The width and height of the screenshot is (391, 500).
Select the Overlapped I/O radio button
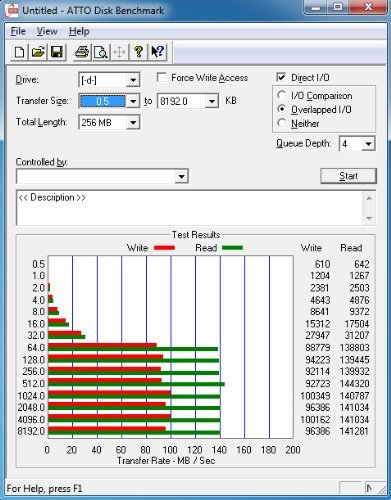click(x=282, y=109)
